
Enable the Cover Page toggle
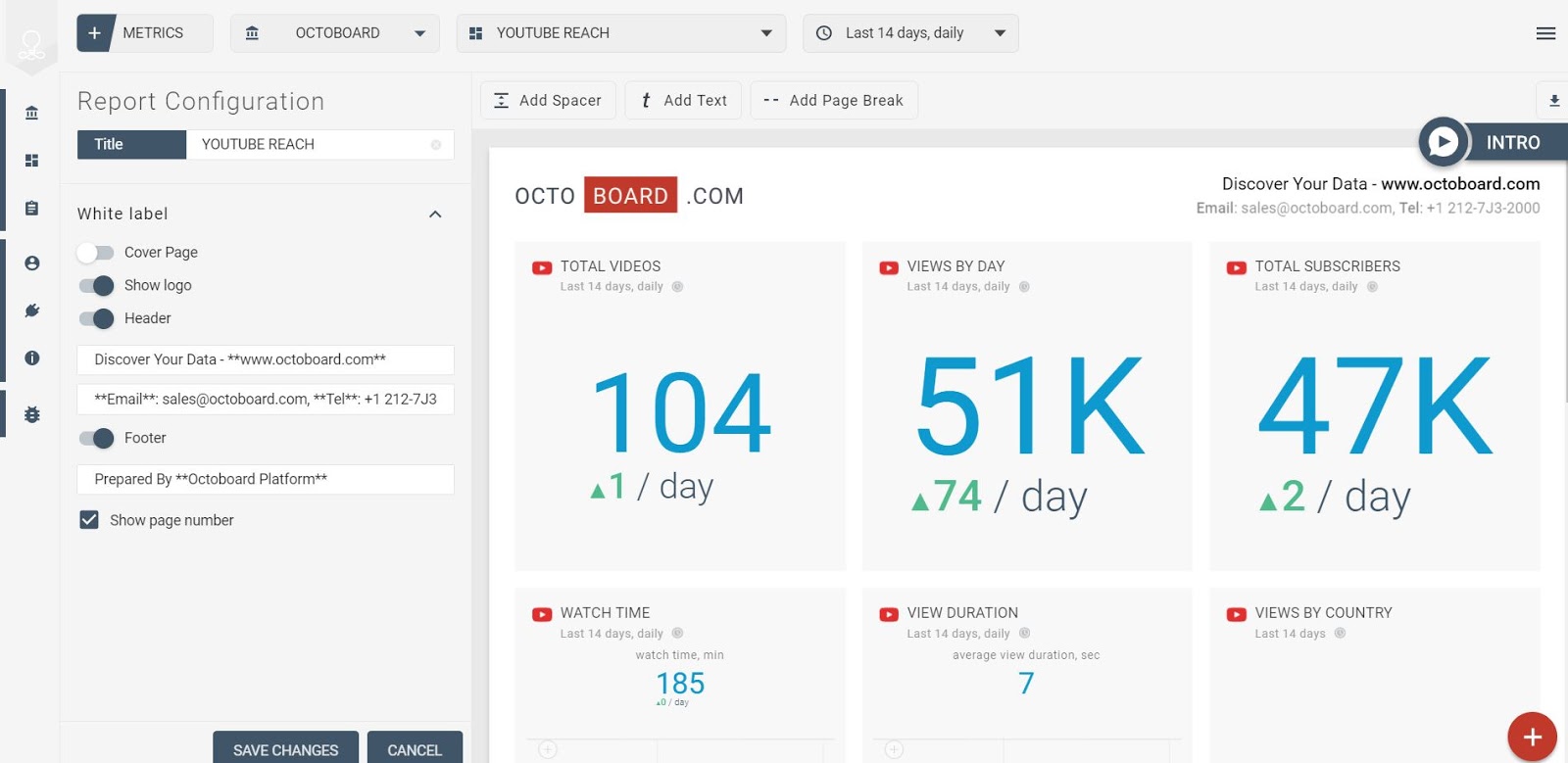click(96, 253)
